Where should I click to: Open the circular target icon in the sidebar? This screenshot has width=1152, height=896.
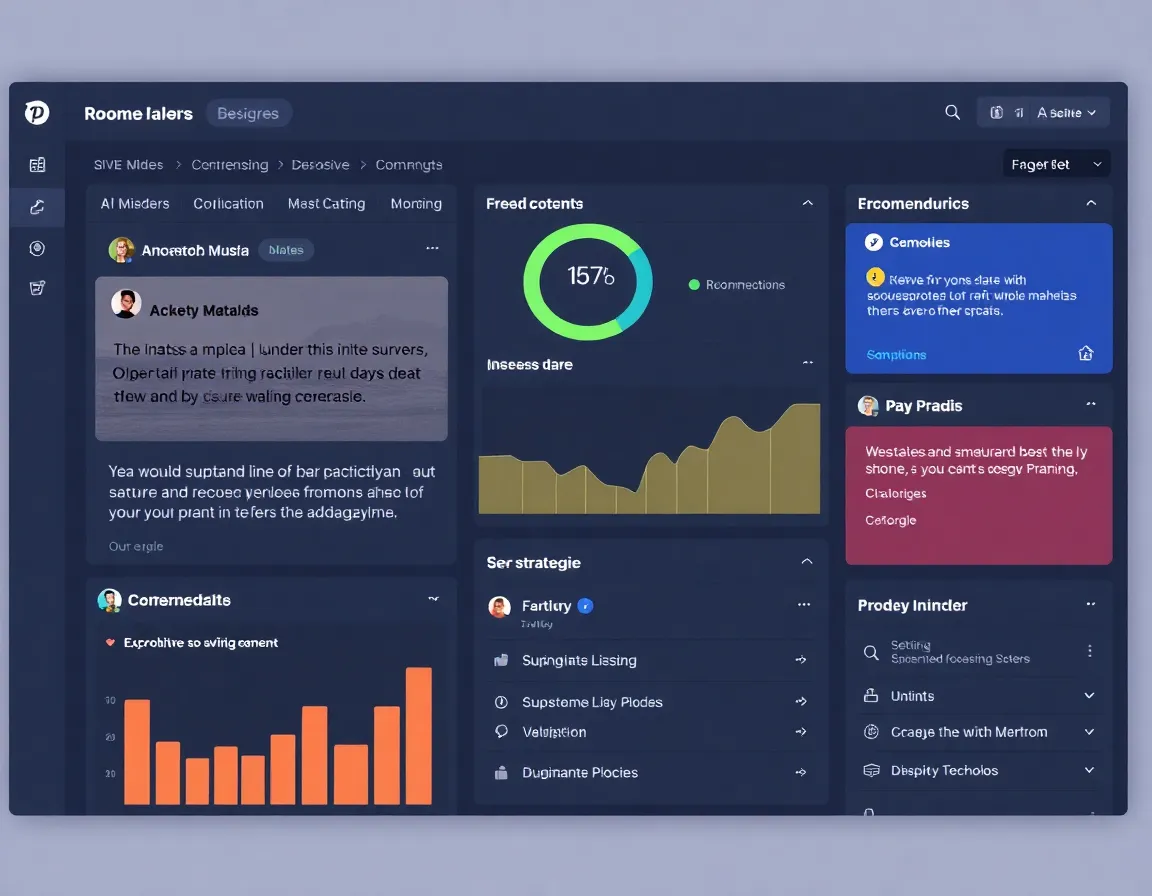click(x=37, y=248)
